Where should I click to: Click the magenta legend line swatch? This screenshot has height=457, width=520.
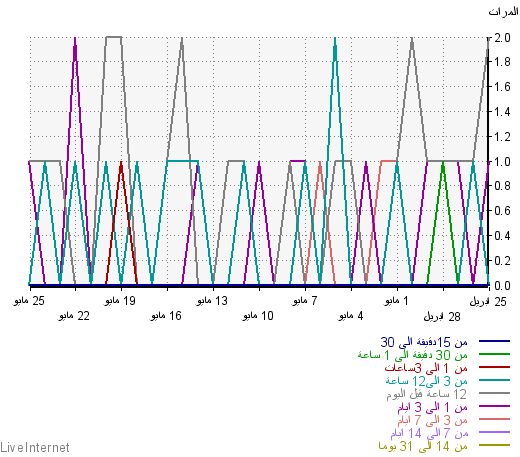click(494, 406)
